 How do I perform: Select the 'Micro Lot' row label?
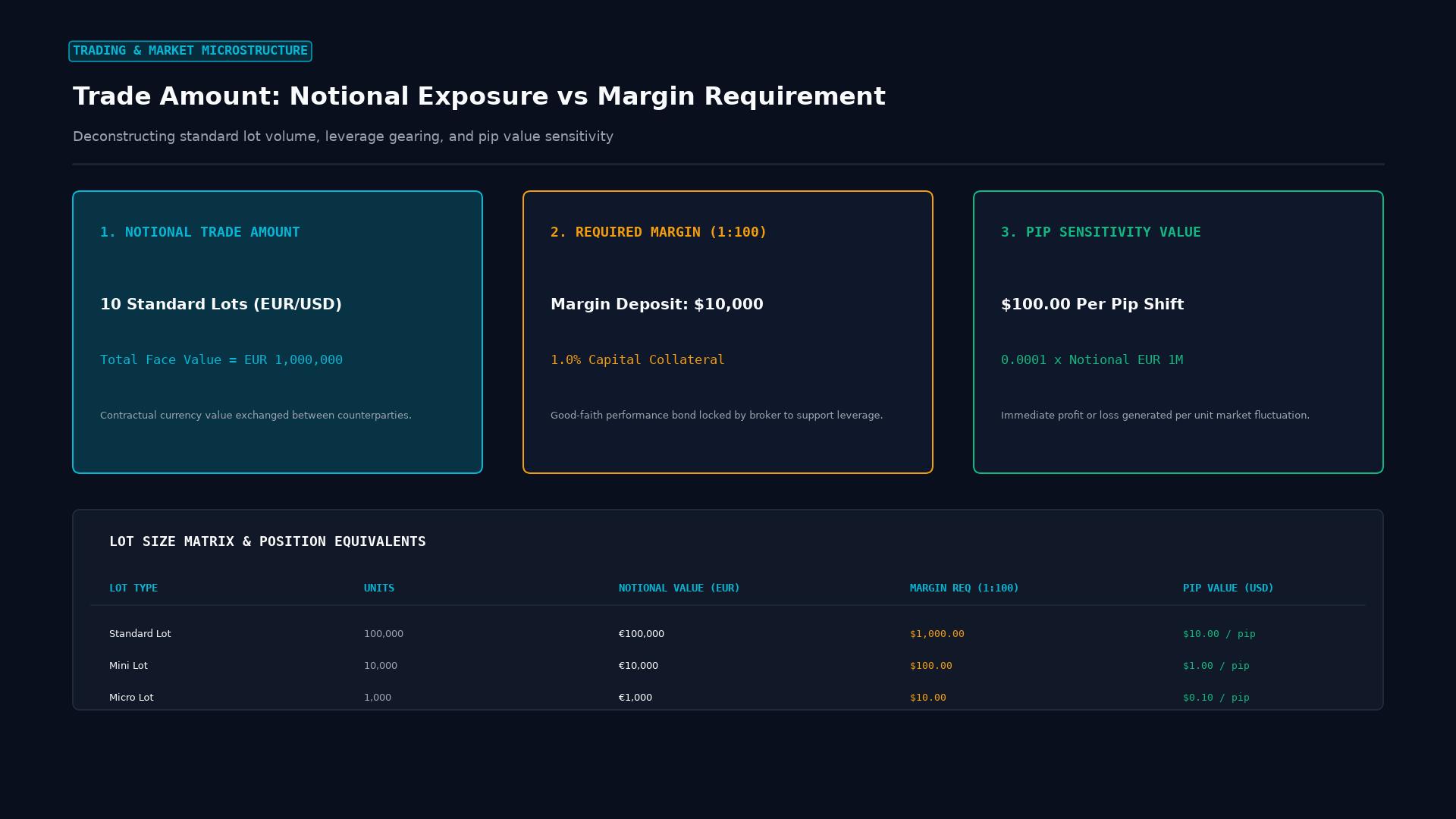click(x=131, y=698)
